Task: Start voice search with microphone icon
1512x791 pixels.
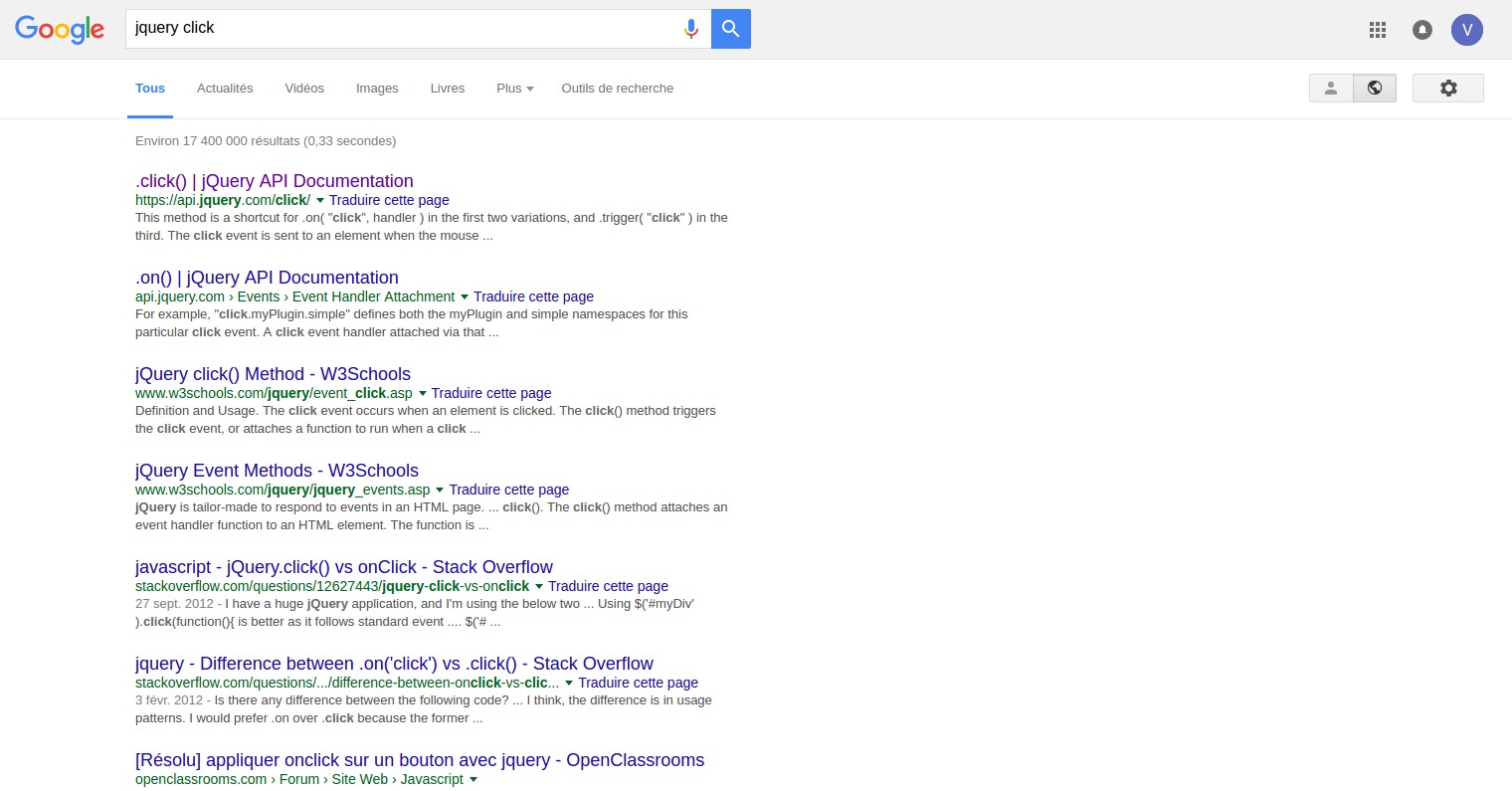Action: 691,29
